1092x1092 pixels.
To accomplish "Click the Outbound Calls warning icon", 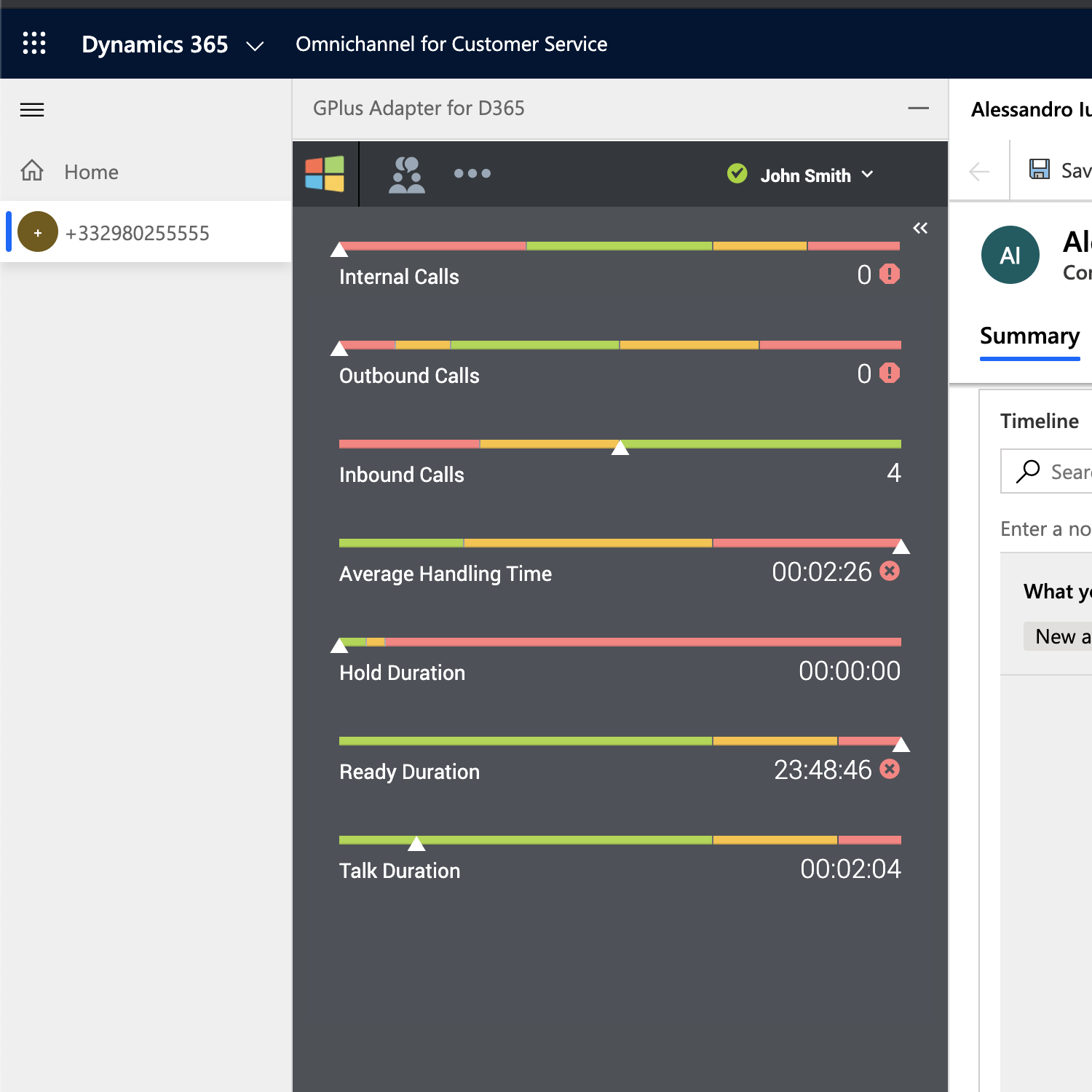I will coord(890,373).
